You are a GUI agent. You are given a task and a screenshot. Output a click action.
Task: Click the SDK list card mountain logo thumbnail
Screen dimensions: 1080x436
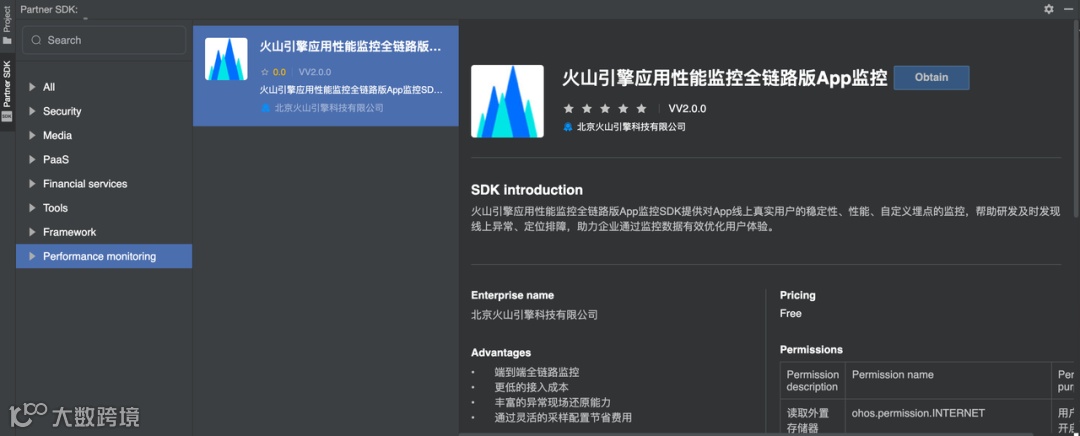[226, 59]
